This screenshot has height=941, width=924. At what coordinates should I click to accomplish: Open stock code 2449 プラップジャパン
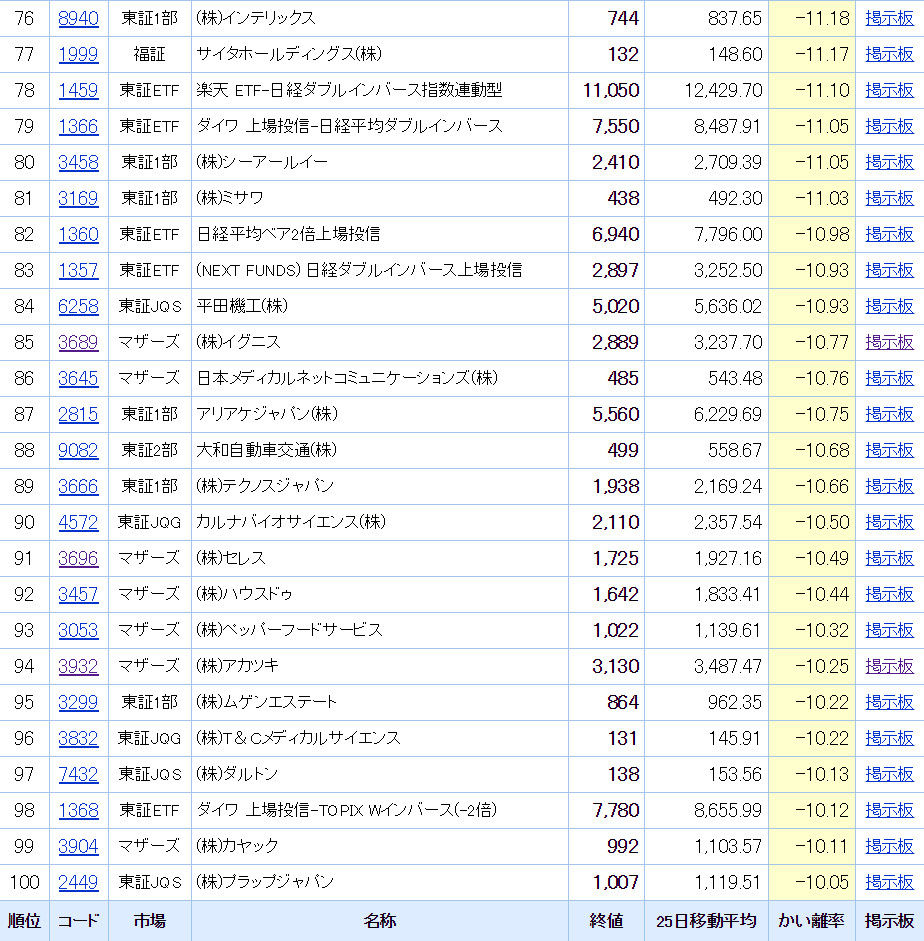click(x=78, y=883)
